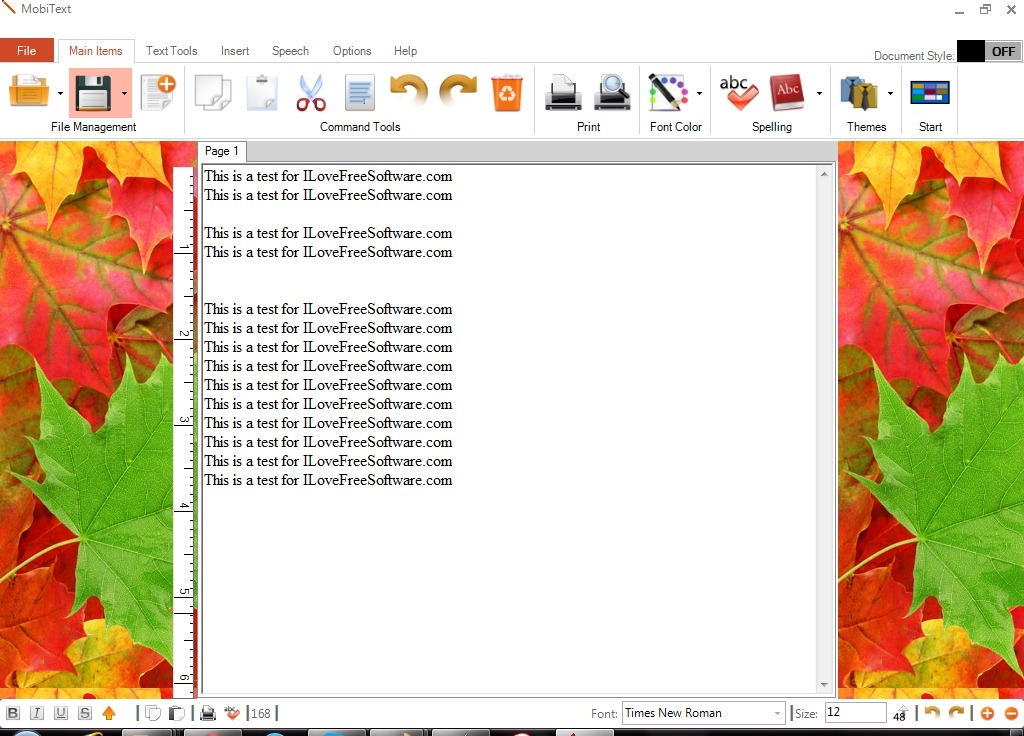This screenshot has width=1024, height=736.
Task: Click the scrollbar down arrow in document
Action: coord(824,684)
